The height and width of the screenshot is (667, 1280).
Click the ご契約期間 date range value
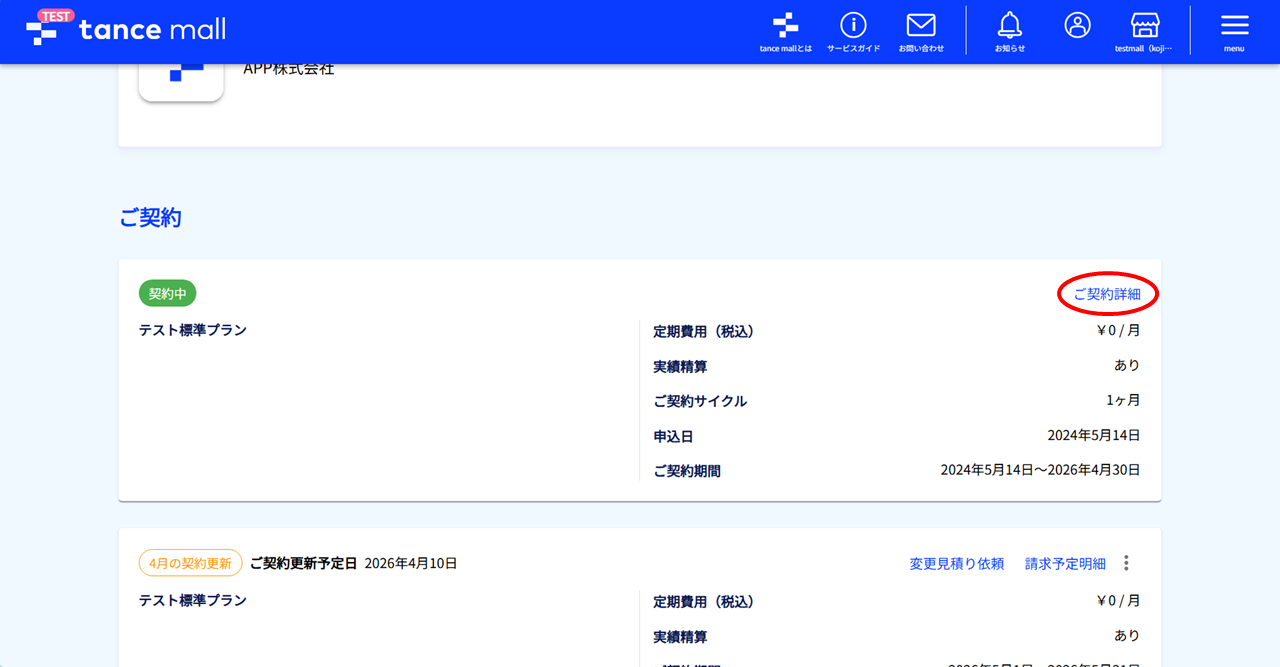pyautogui.click(x=1040, y=470)
